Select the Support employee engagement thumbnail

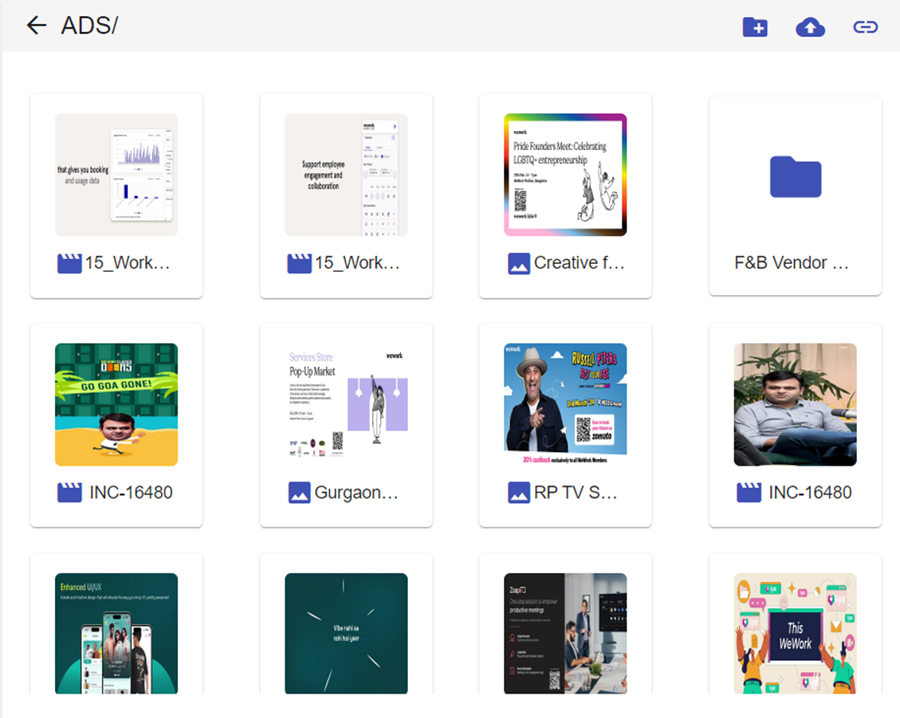[346, 174]
